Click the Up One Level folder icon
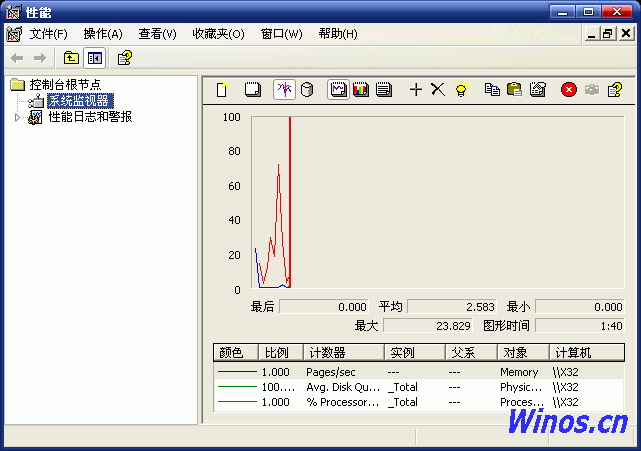Screen dimensions: 641x451 pyautogui.click(x=71, y=58)
